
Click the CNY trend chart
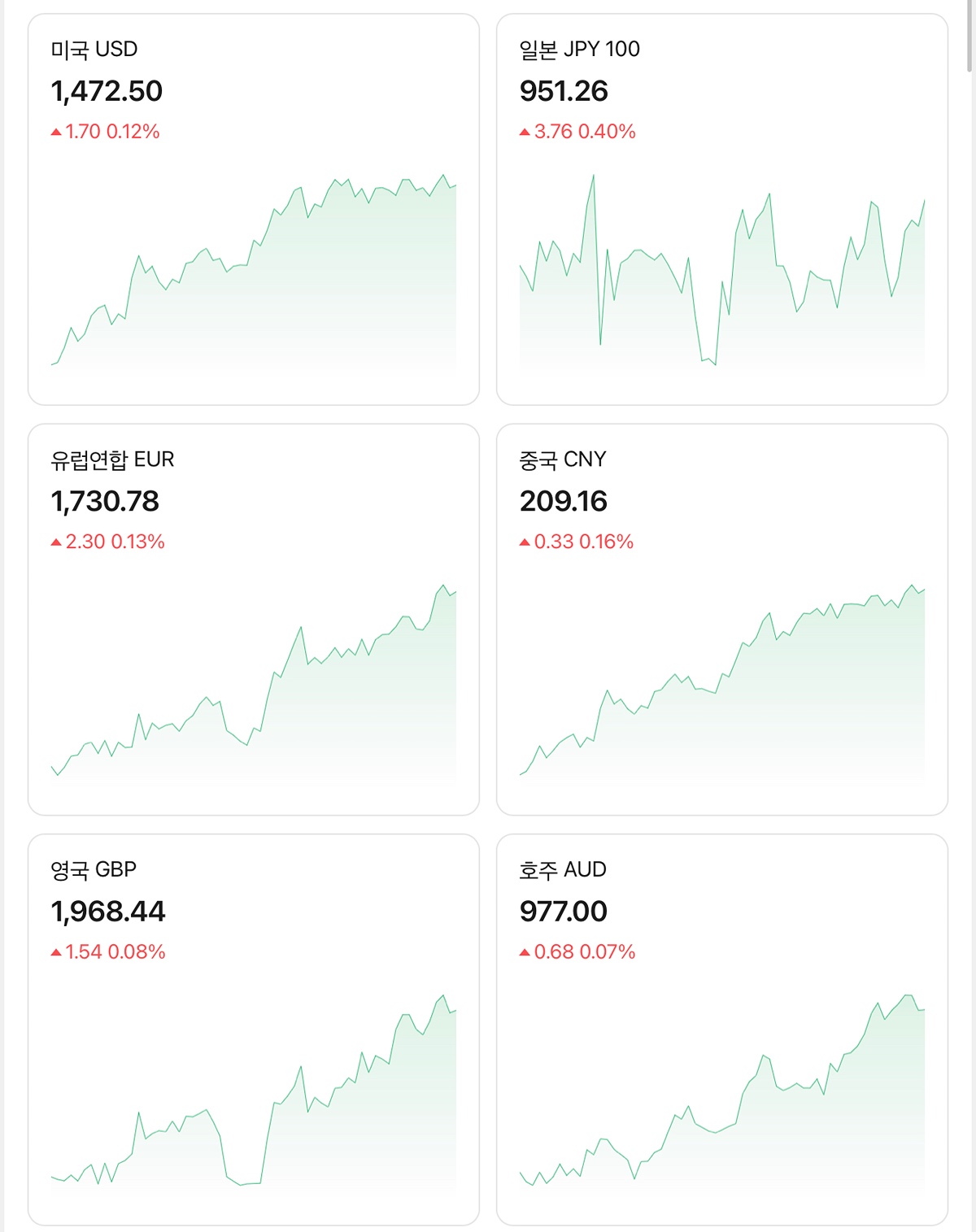[722, 687]
